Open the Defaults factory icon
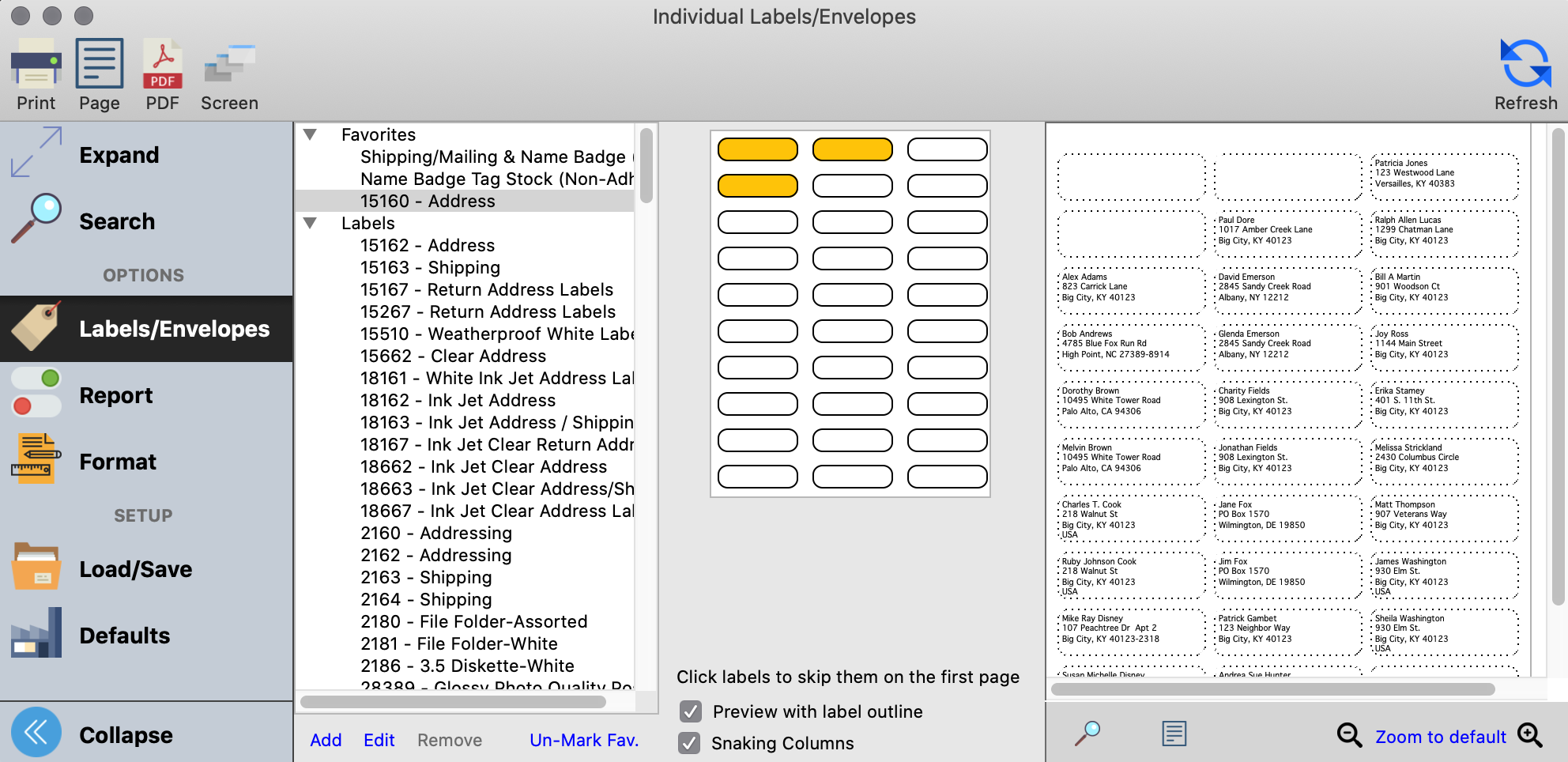 36,632
